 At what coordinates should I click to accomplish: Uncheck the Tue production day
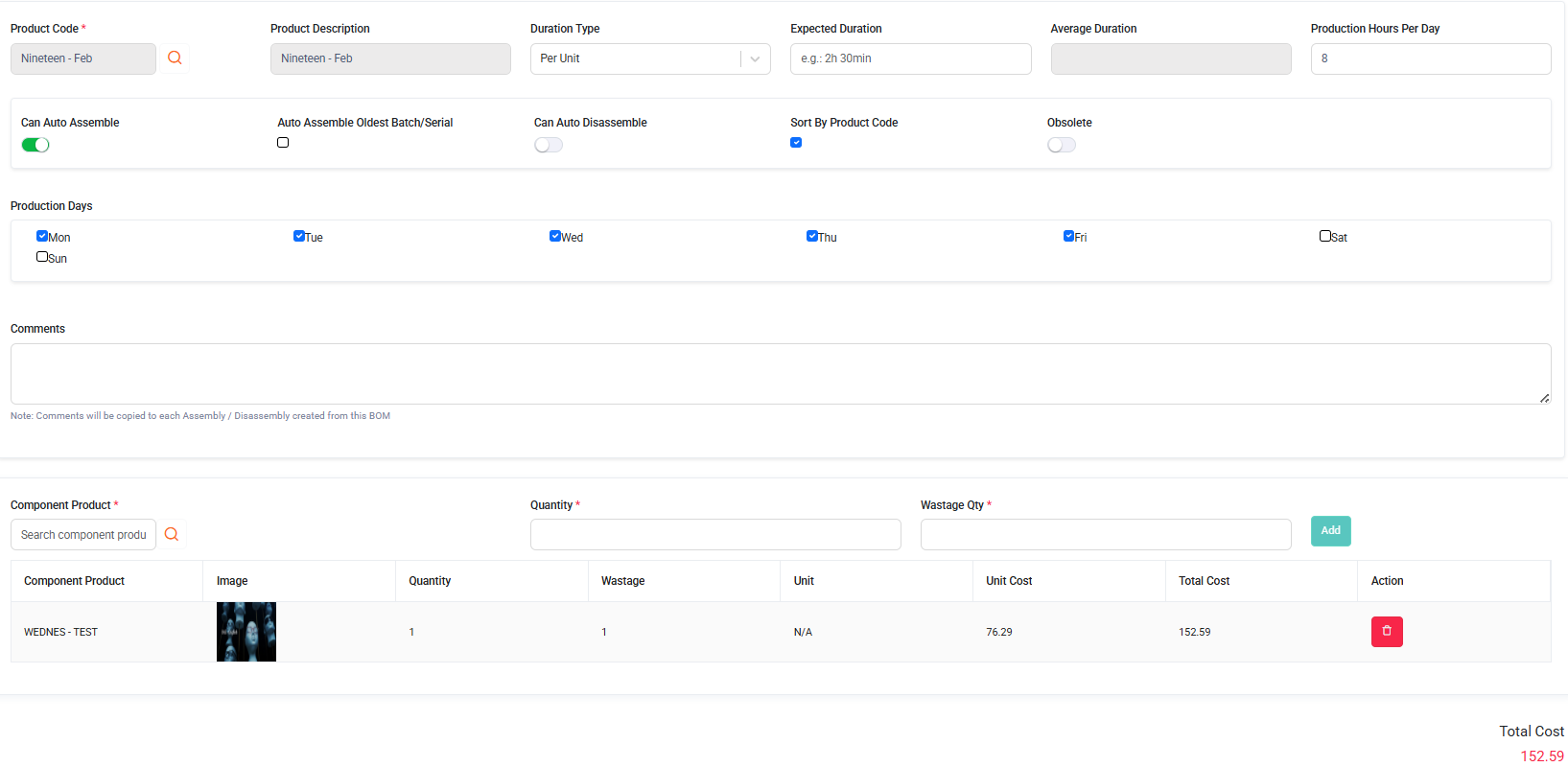click(x=299, y=236)
